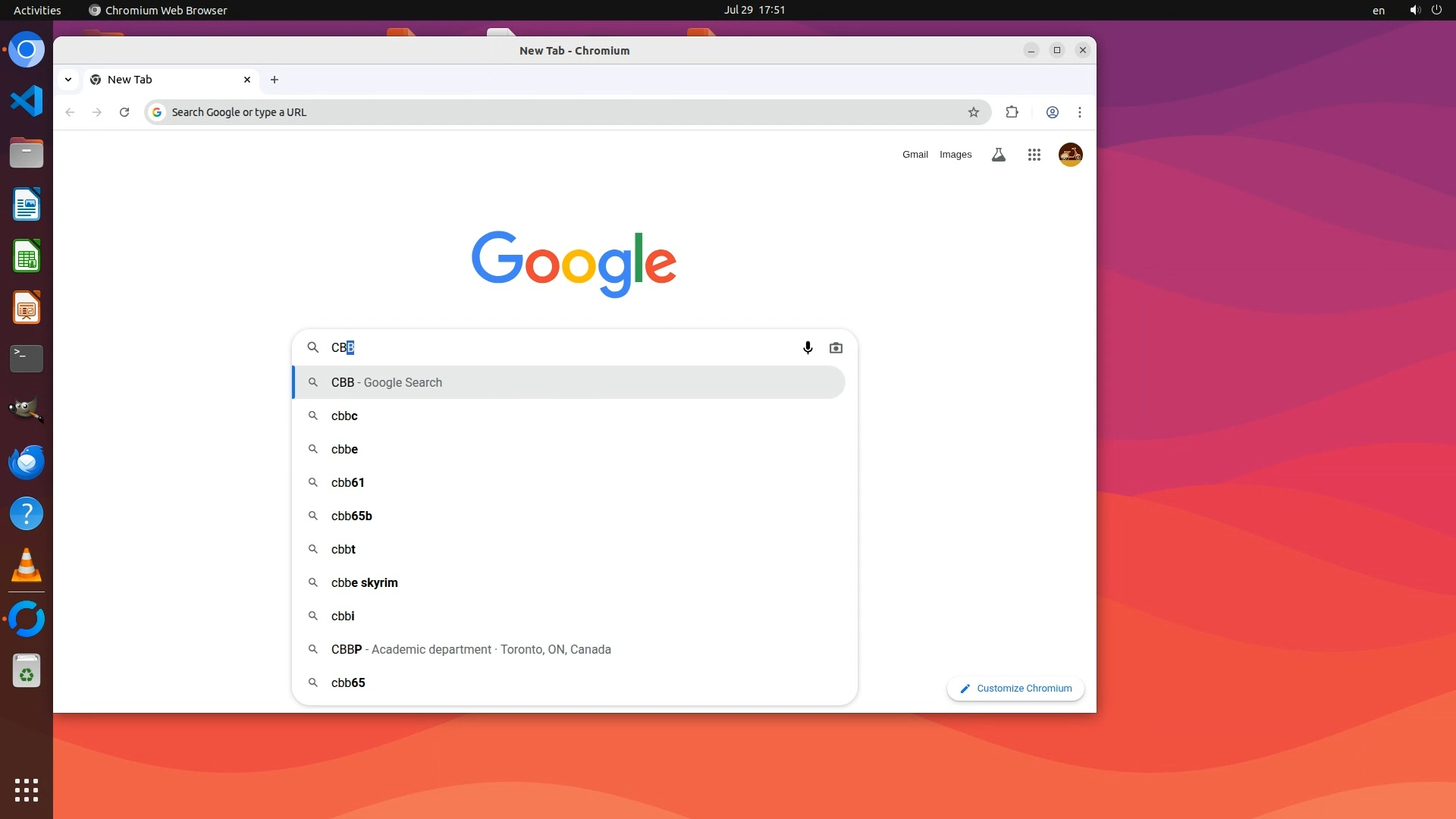Open the system power menu
Viewport: 1456px width, 819px height.
(1436, 10)
